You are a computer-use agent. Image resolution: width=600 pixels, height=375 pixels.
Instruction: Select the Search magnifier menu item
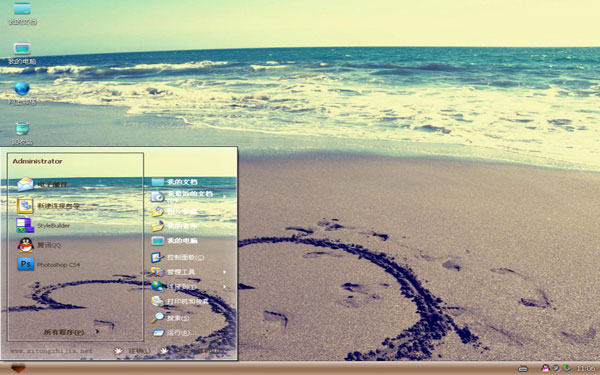(x=171, y=318)
